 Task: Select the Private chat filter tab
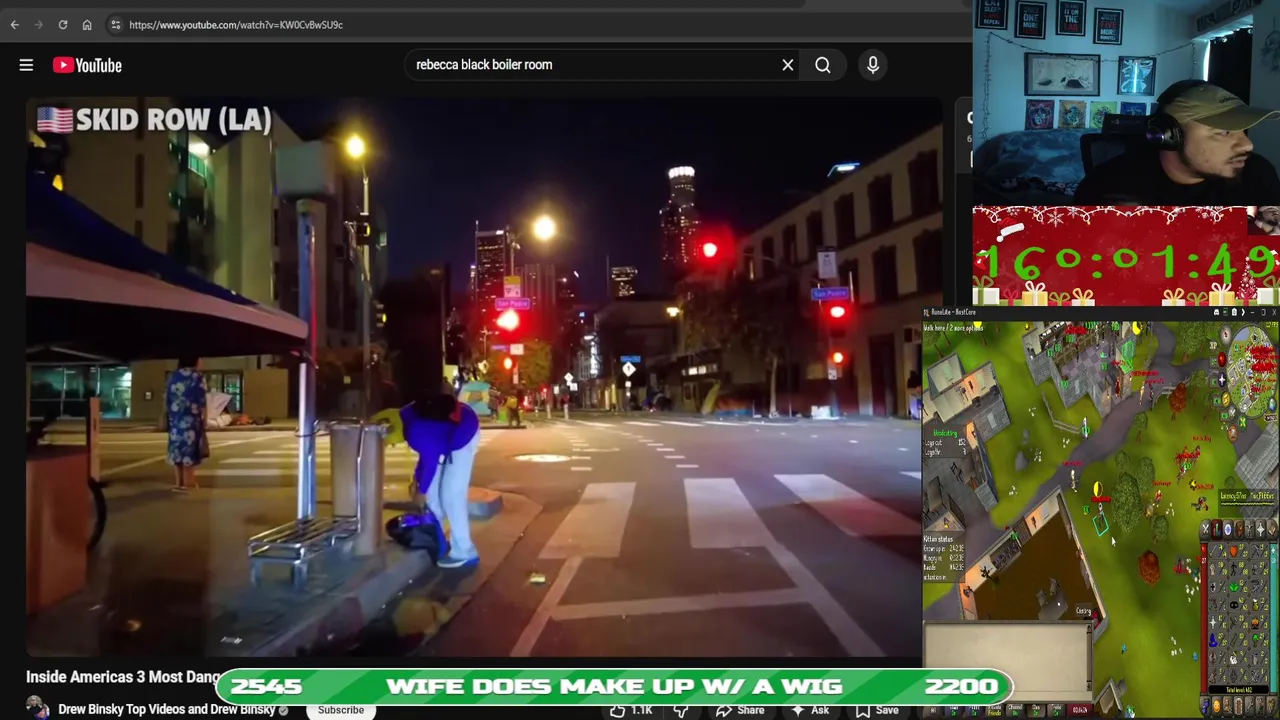(995, 710)
